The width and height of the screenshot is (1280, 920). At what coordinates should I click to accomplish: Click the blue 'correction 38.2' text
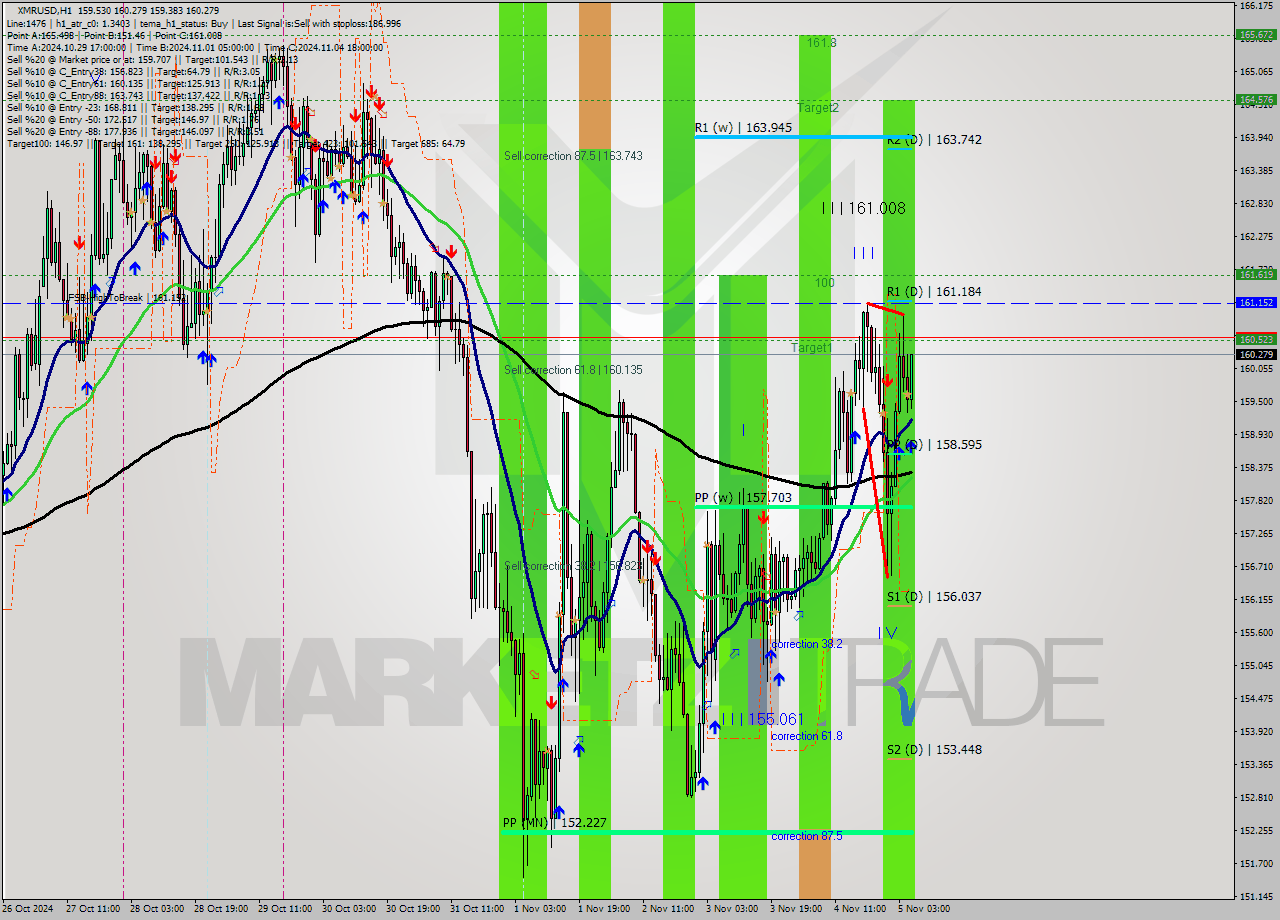806,644
